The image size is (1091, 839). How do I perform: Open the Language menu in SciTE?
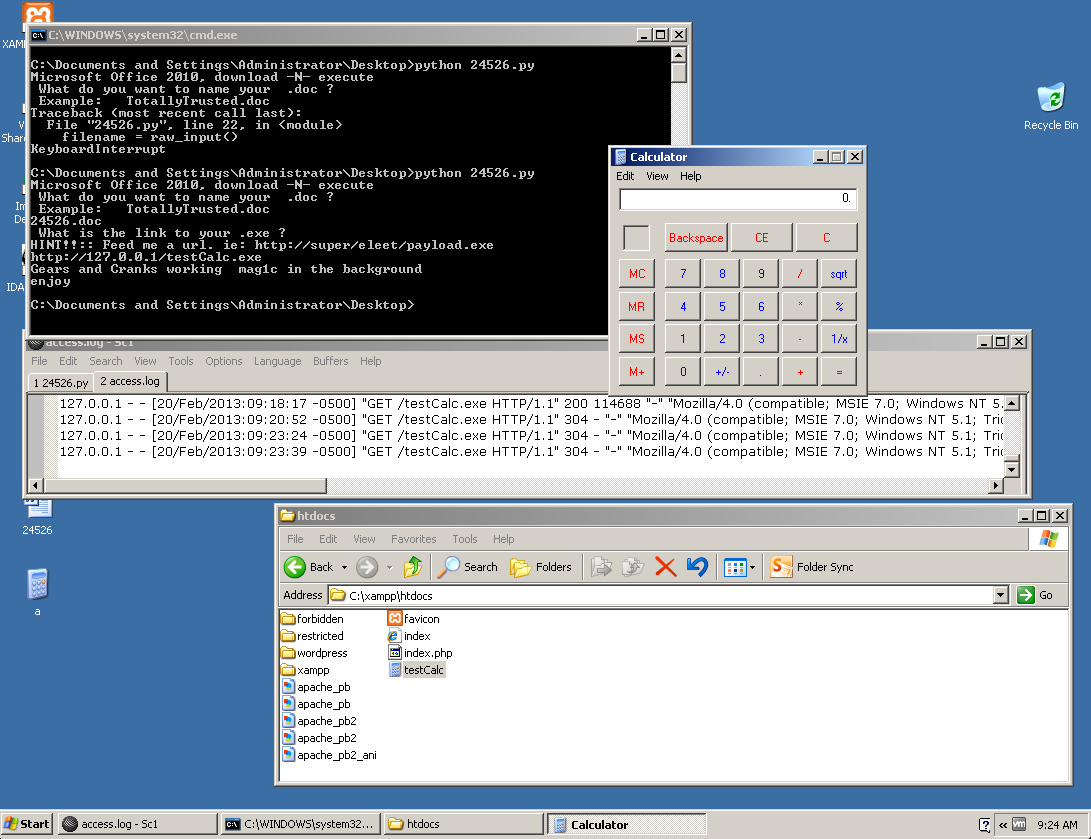(x=278, y=361)
